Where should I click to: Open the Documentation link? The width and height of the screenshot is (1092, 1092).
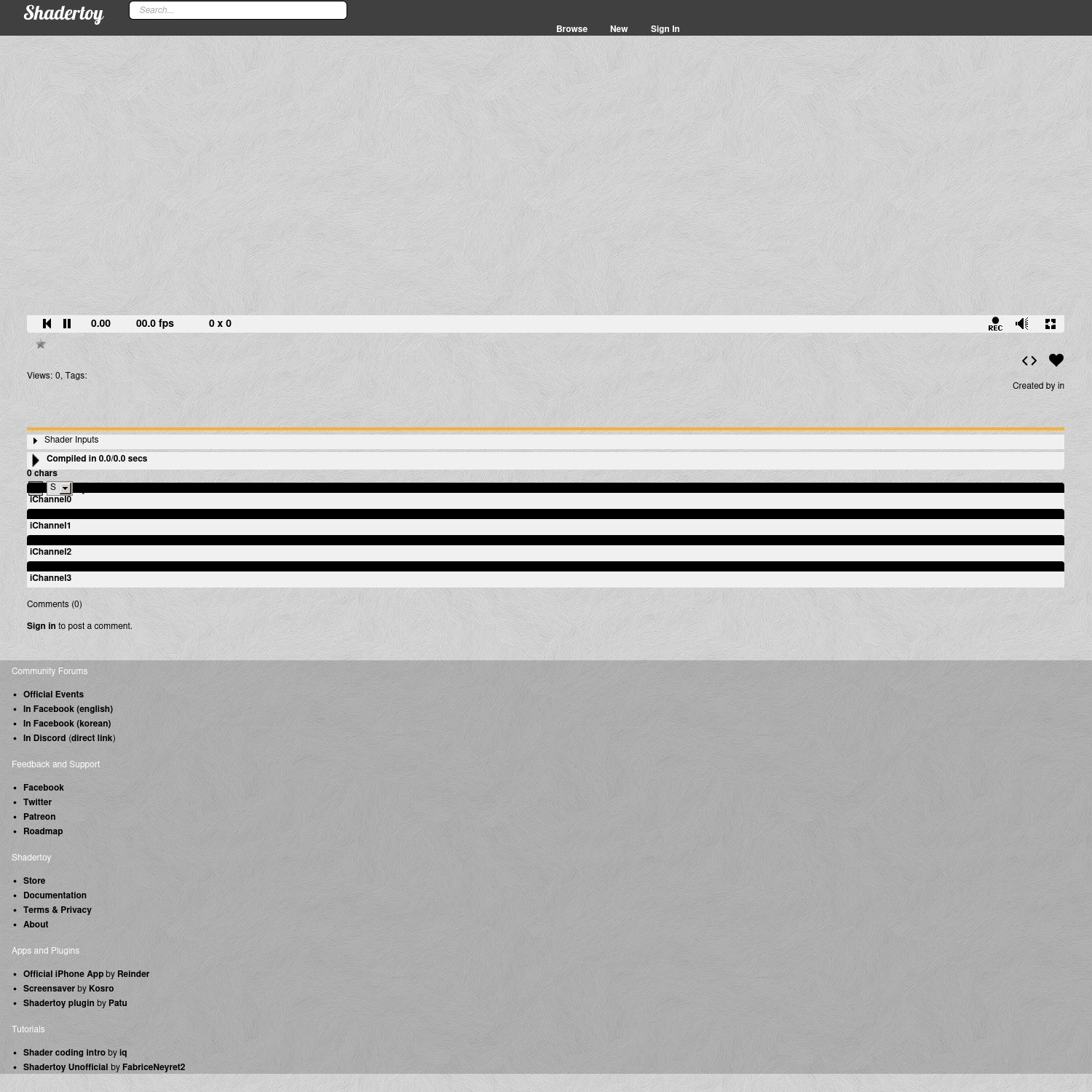(55, 895)
